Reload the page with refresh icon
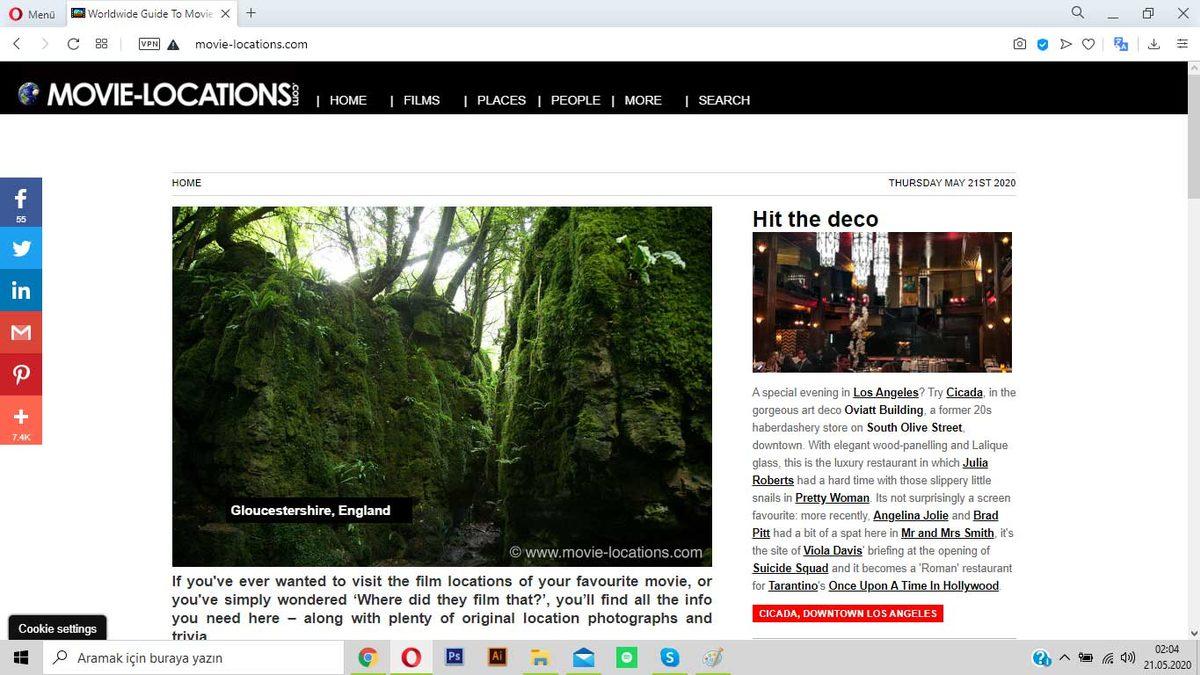This screenshot has width=1200, height=675. pyautogui.click(x=73, y=44)
